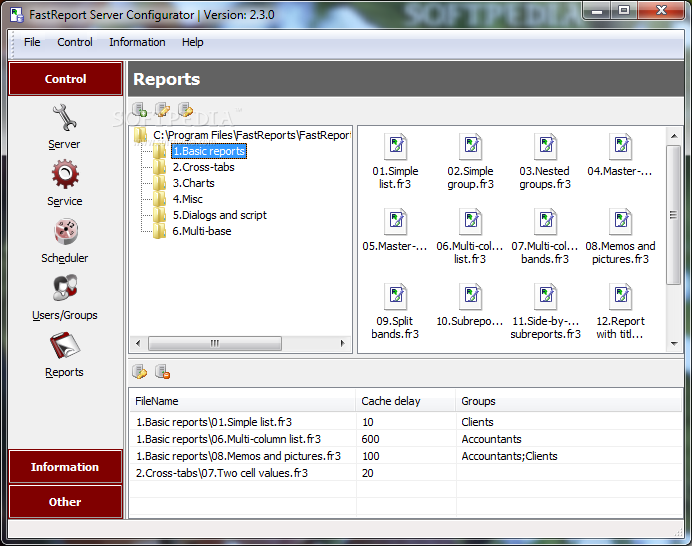Image resolution: width=692 pixels, height=546 pixels.
Task: Open the Scheduler clock icon
Action: point(66,231)
